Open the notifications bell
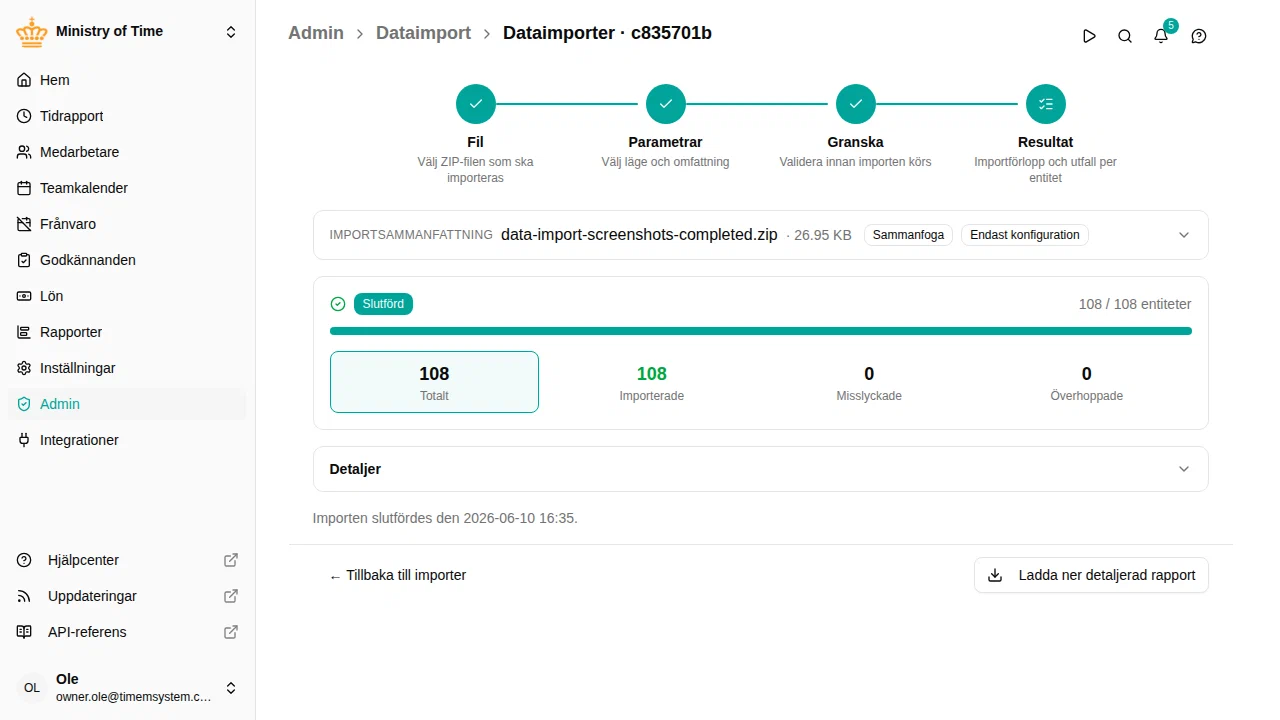The height and width of the screenshot is (720, 1280). 1161,36
